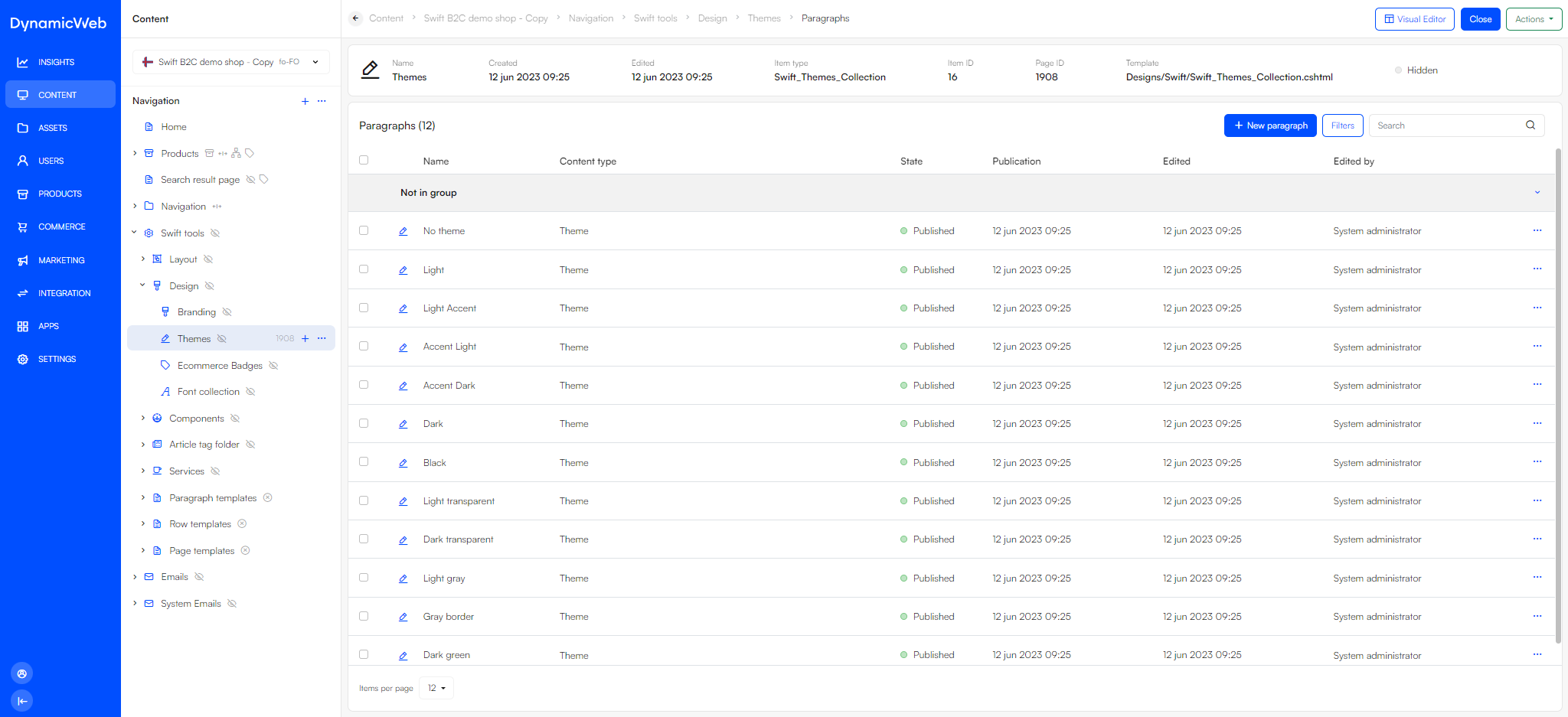
Task: Open row actions for Gray border paragraph
Action: coord(1537,616)
